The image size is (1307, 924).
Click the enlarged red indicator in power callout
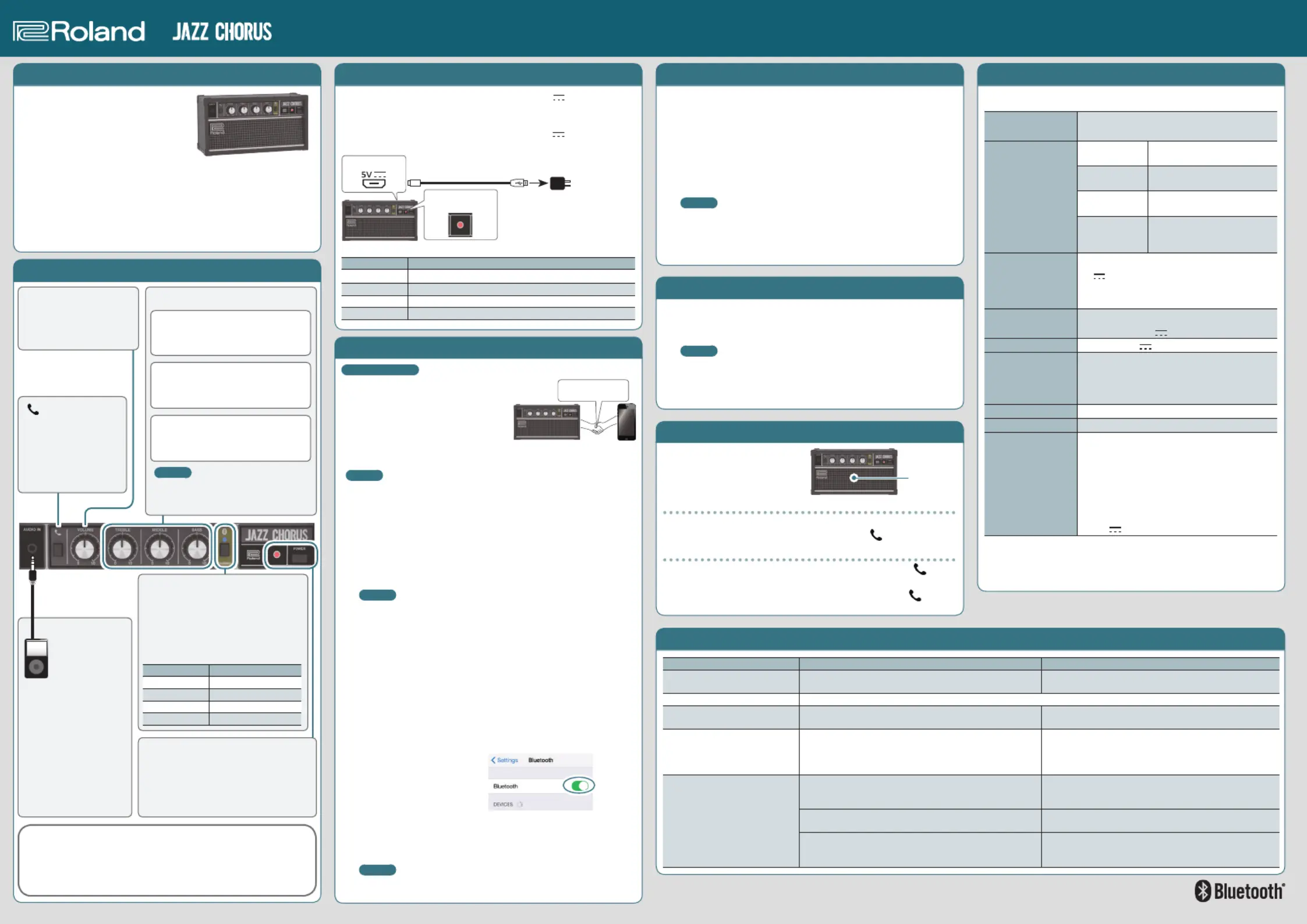pos(460,225)
